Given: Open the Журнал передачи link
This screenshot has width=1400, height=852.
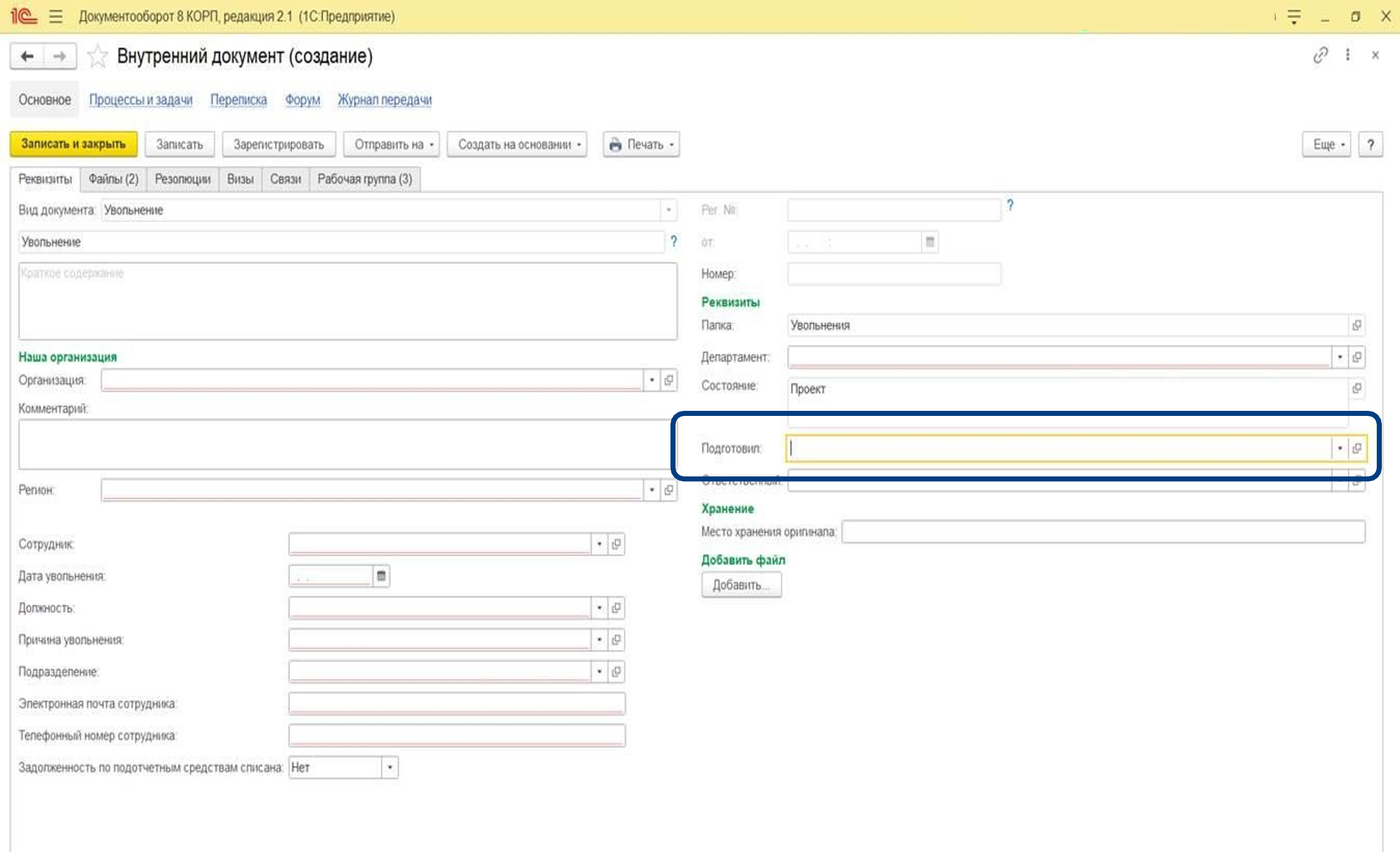Looking at the screenshot, I should 385,100.
